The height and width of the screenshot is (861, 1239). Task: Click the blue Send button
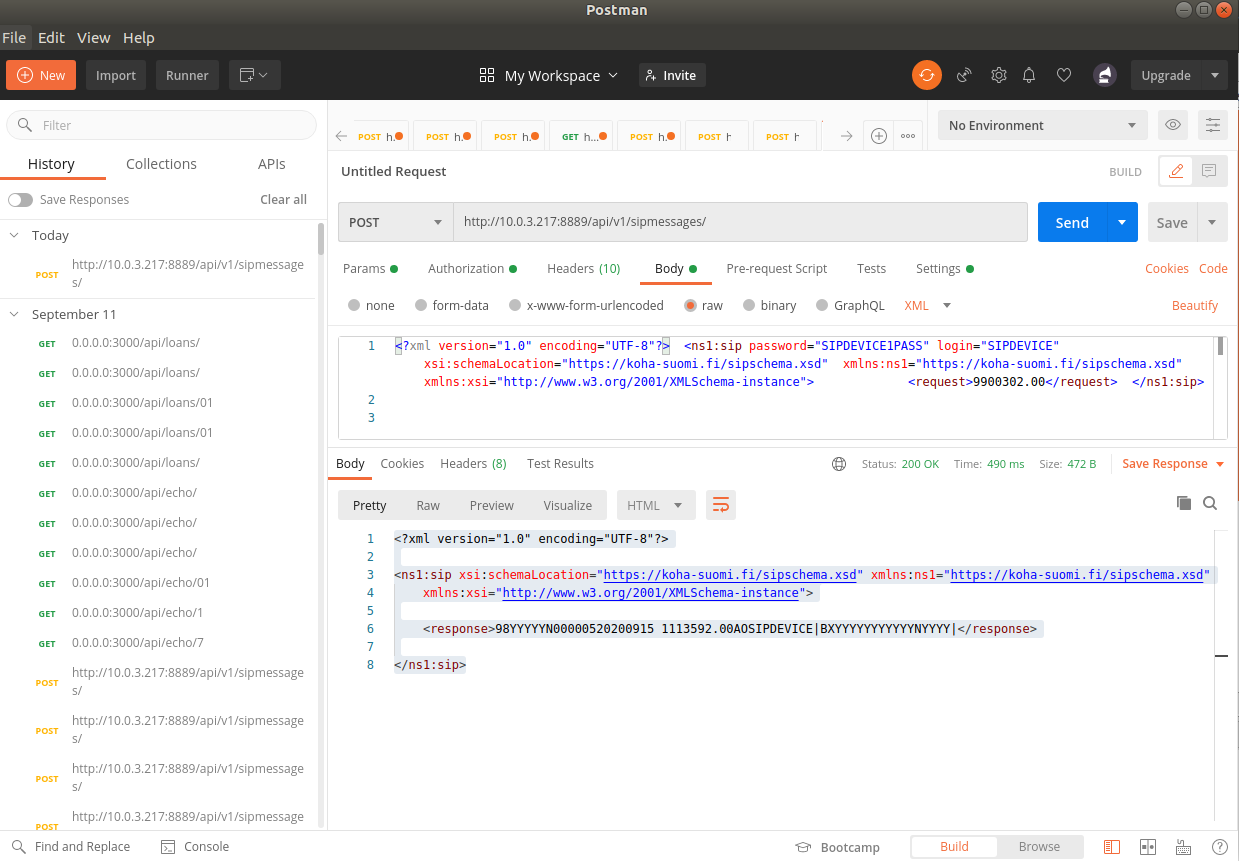[x=1071, y=222]
